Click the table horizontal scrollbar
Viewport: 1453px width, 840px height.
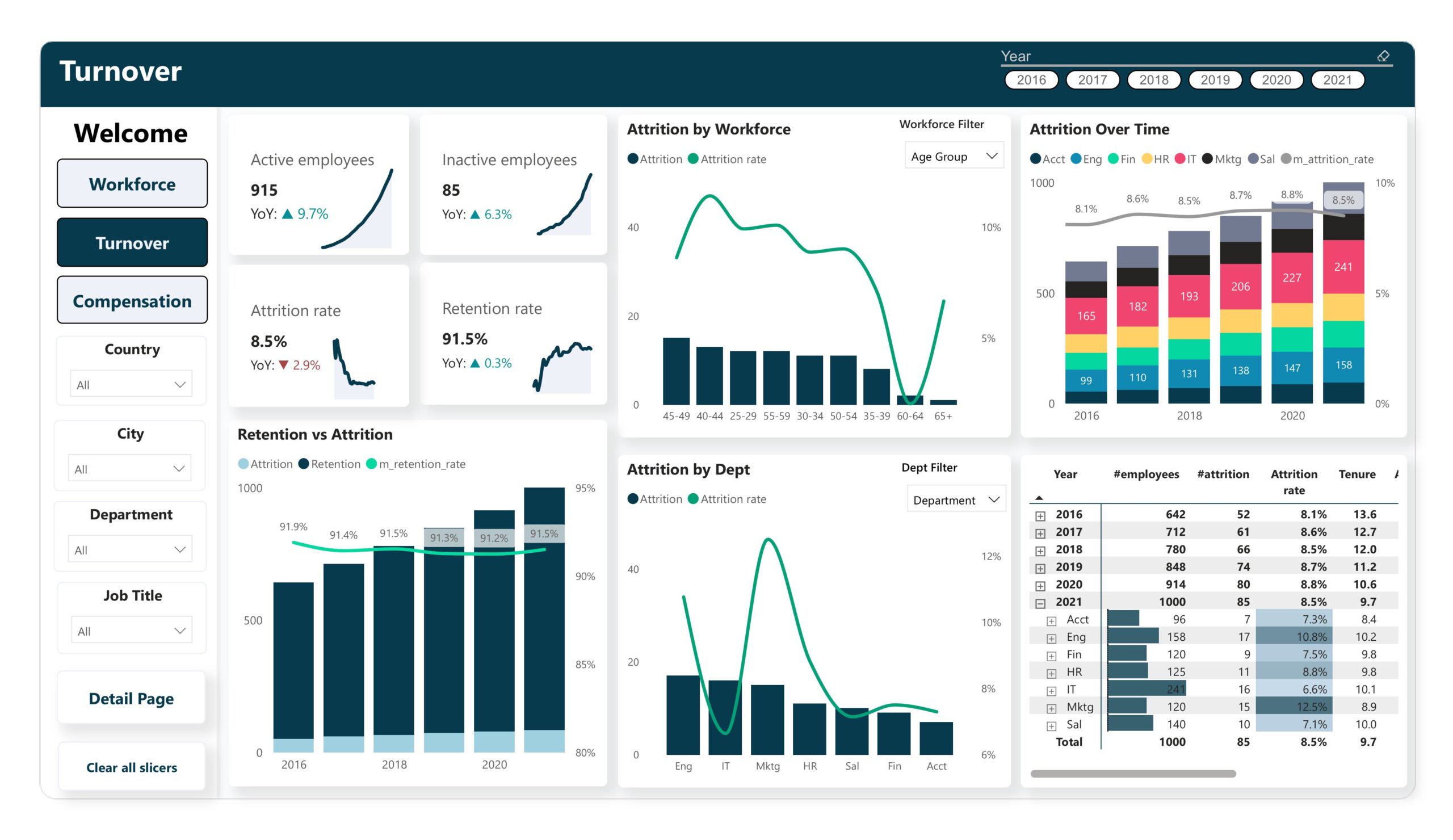coord(1132,773)
